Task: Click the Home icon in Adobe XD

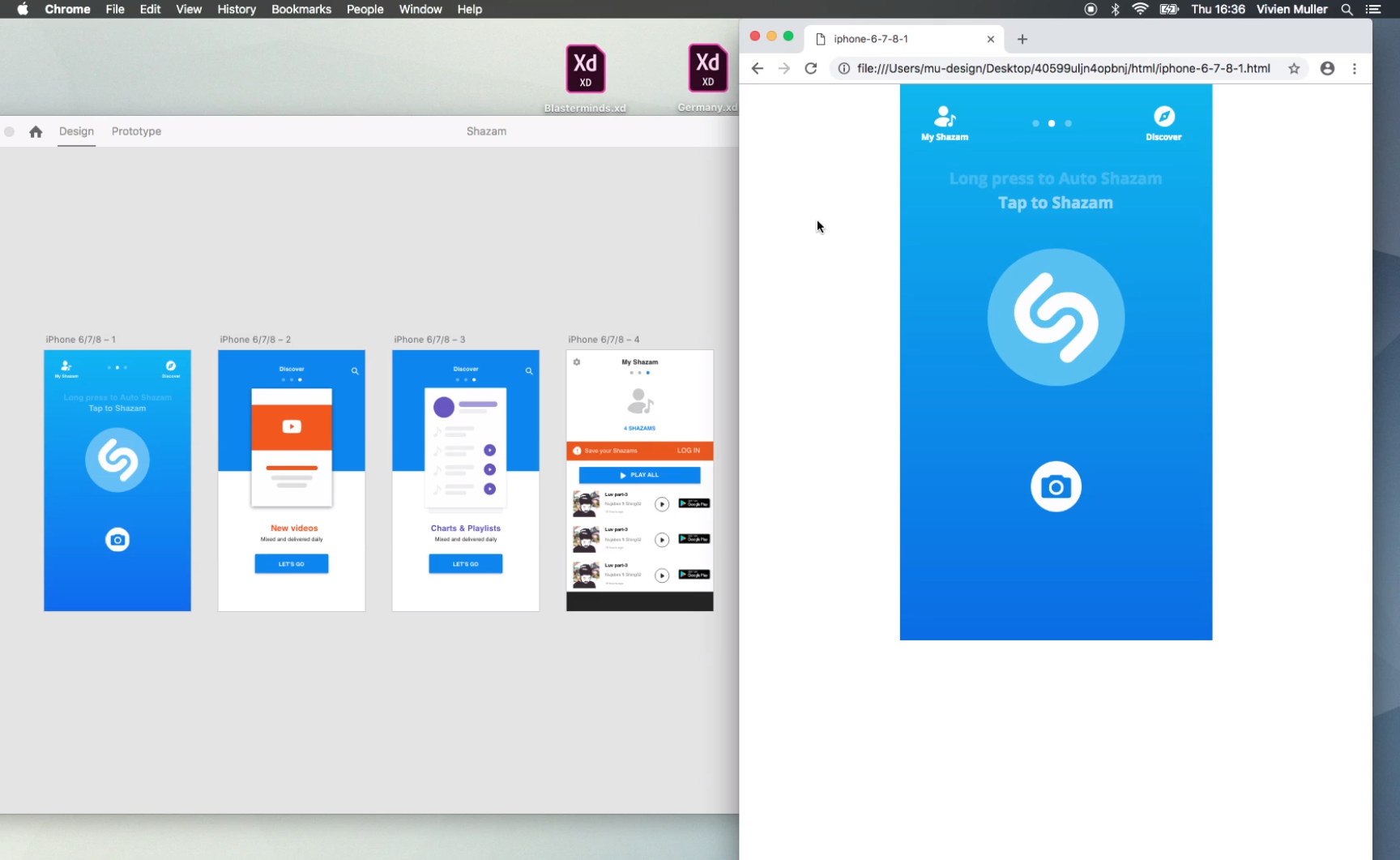Action: (x=36, y=131)
